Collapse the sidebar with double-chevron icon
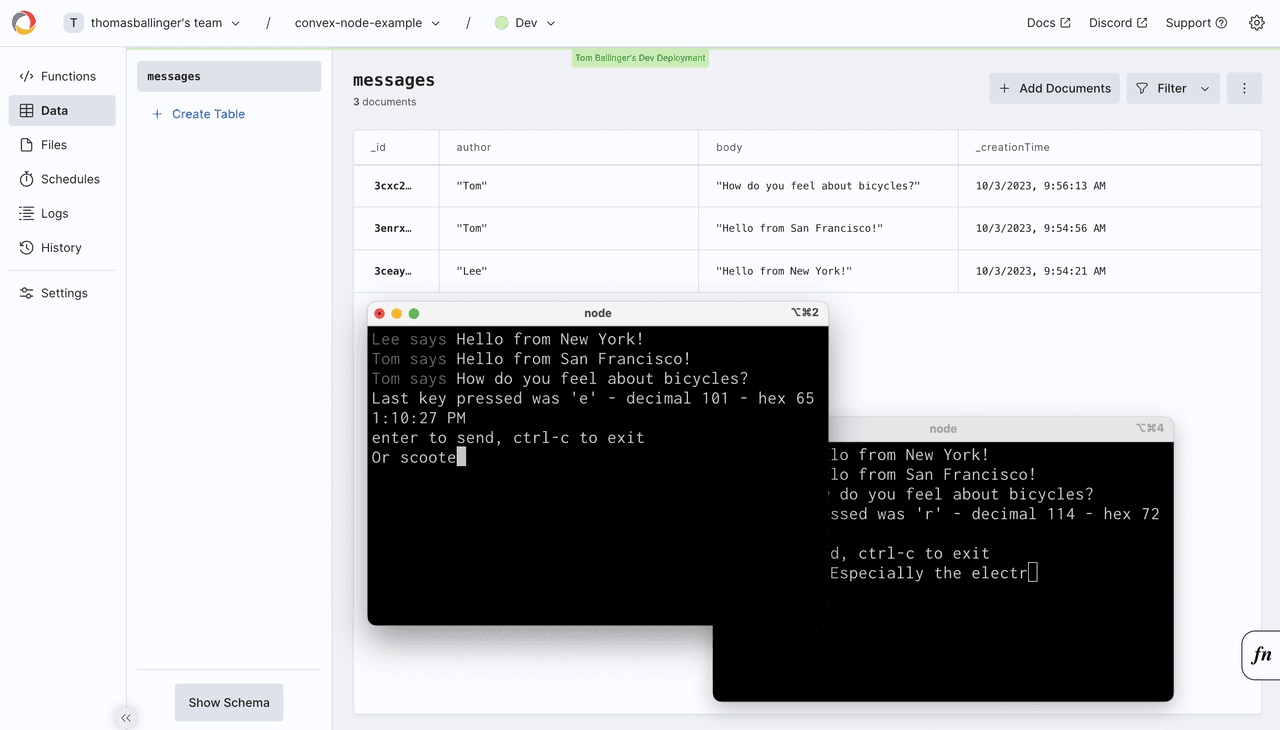 pyautogui.click(x=126, y=717)
